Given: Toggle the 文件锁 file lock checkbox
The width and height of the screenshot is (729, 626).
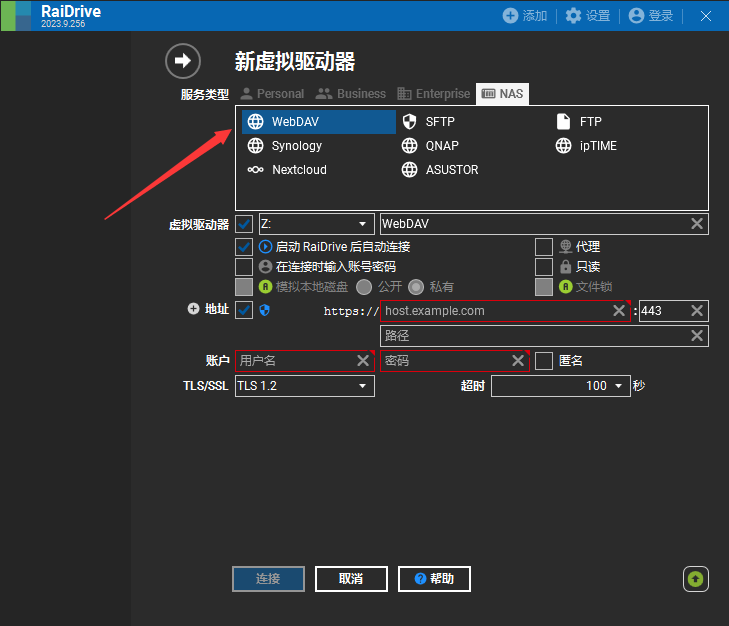Looking at the screenshot, I should coord(544,287).
